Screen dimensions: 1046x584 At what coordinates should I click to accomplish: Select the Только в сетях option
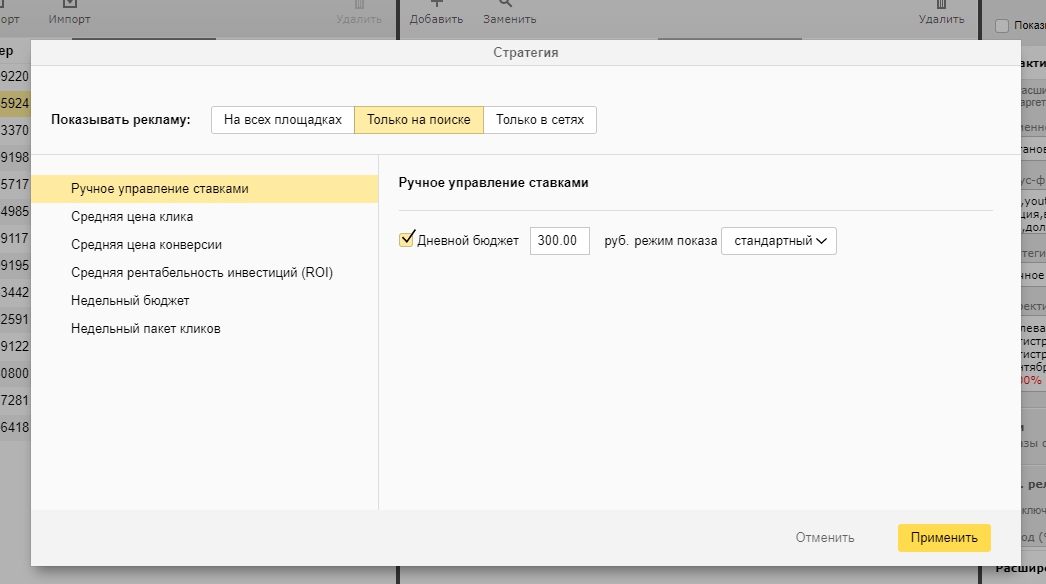click(x=540, y=120)
